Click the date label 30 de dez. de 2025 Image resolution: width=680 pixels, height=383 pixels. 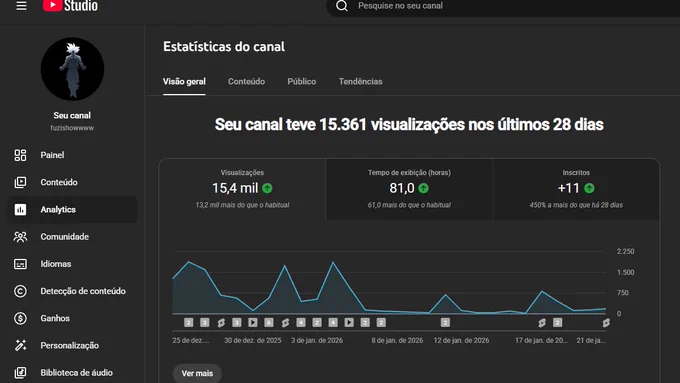pyautogui.click(x=253, y=340)
